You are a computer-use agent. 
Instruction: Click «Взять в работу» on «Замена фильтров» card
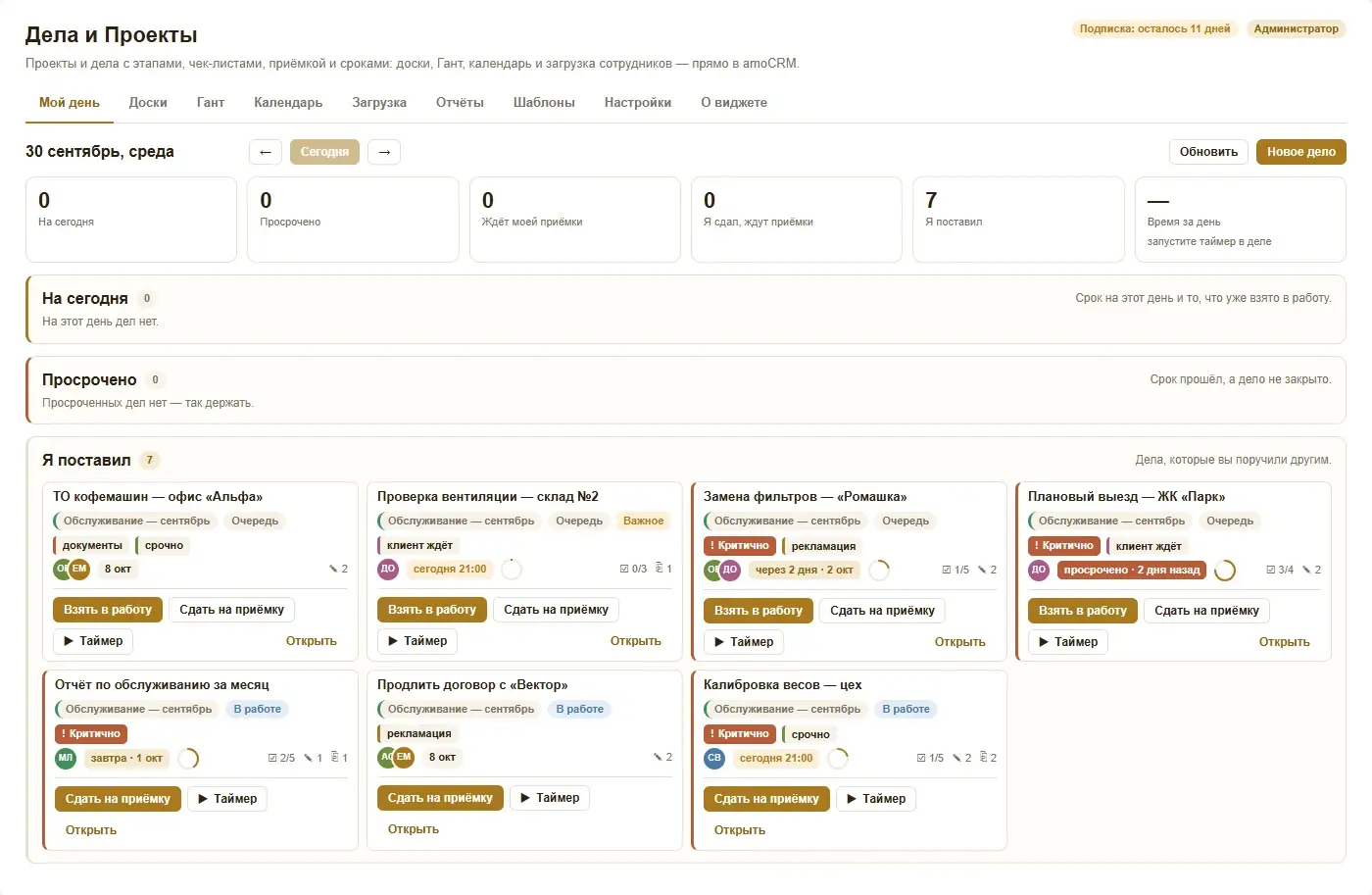[x=758, y=611]
